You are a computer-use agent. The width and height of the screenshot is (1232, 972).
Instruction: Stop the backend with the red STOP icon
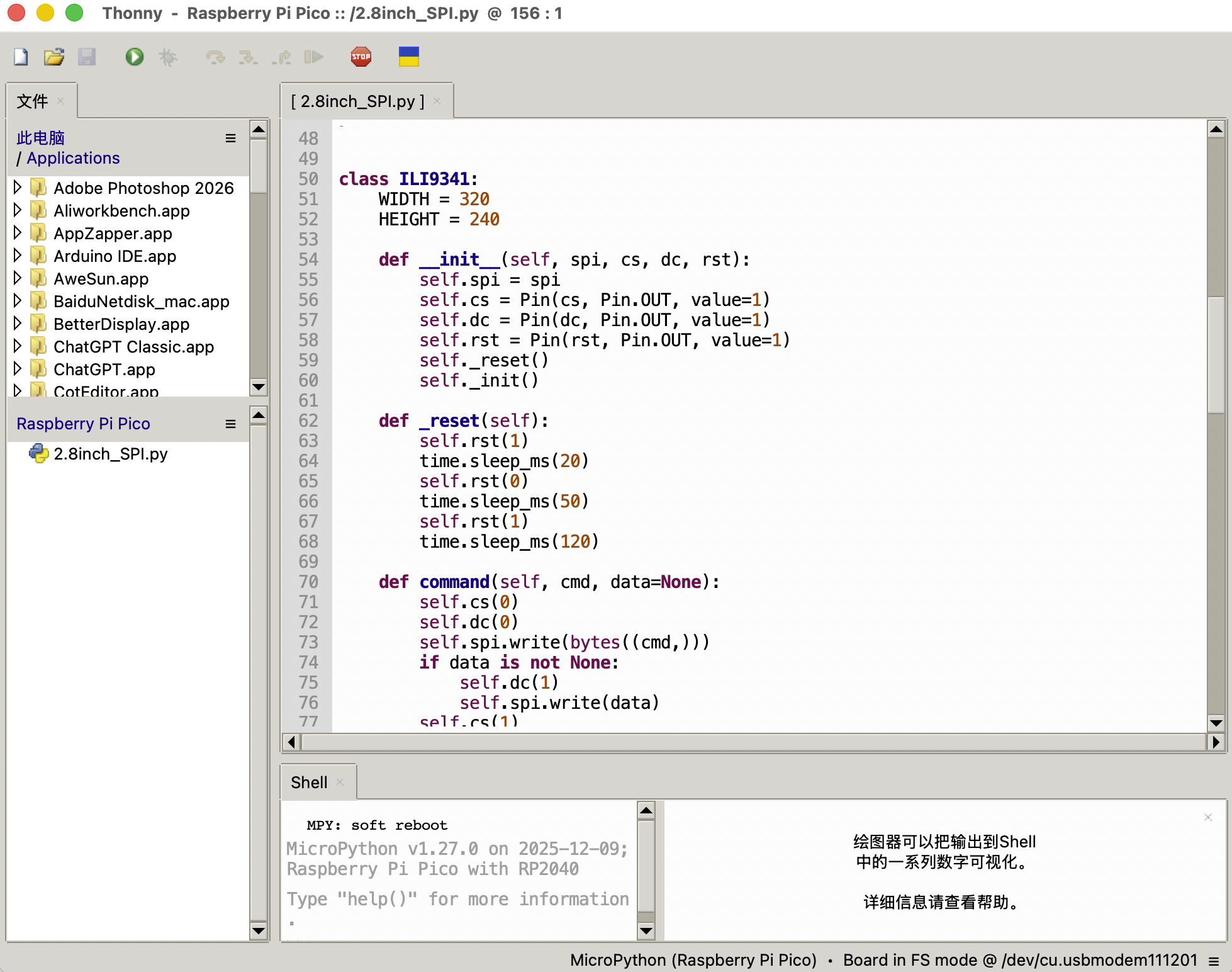tap(361, 57)
